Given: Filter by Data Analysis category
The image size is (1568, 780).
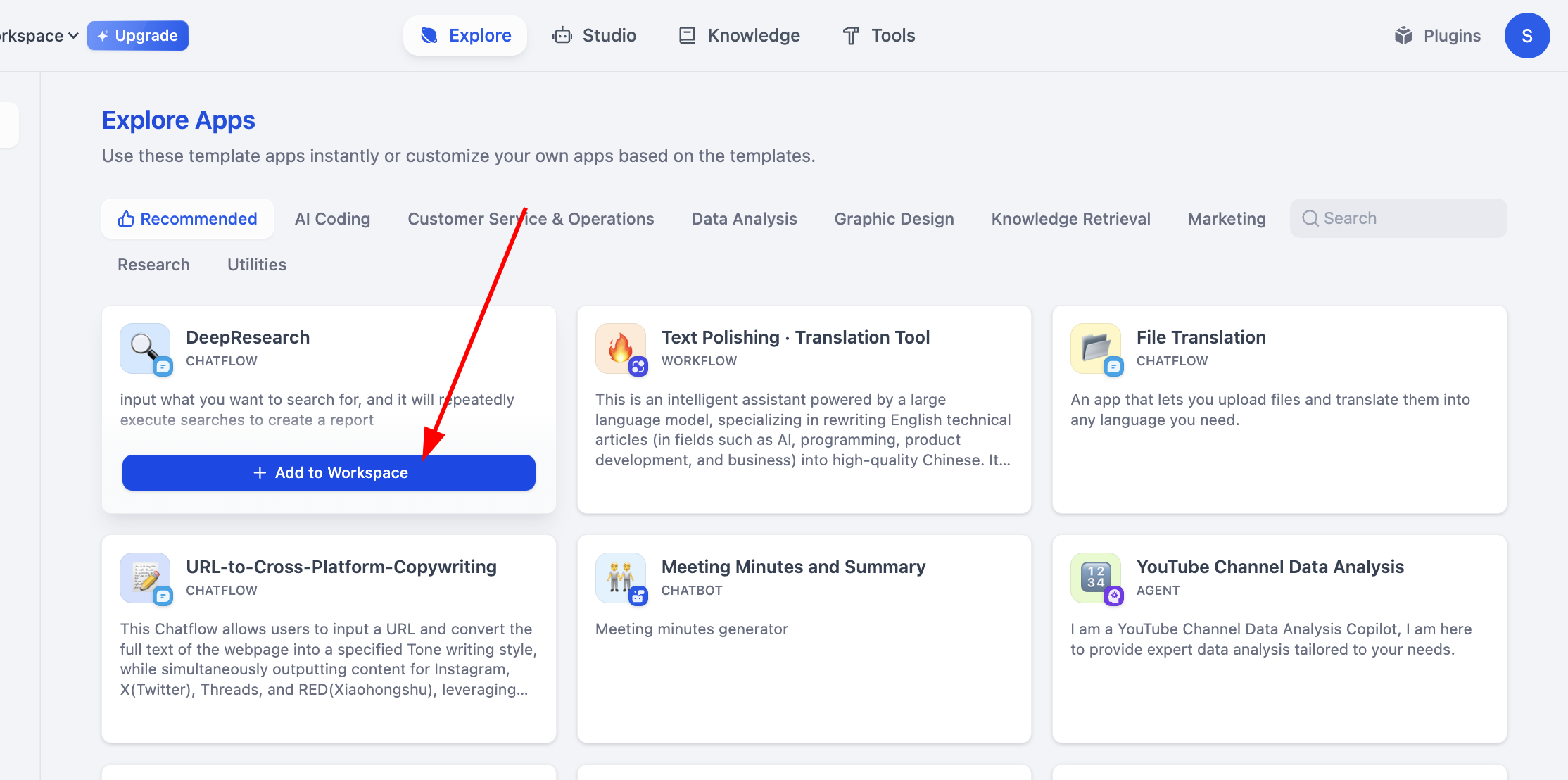Looking at the screenshot, I should pos(744,219).
